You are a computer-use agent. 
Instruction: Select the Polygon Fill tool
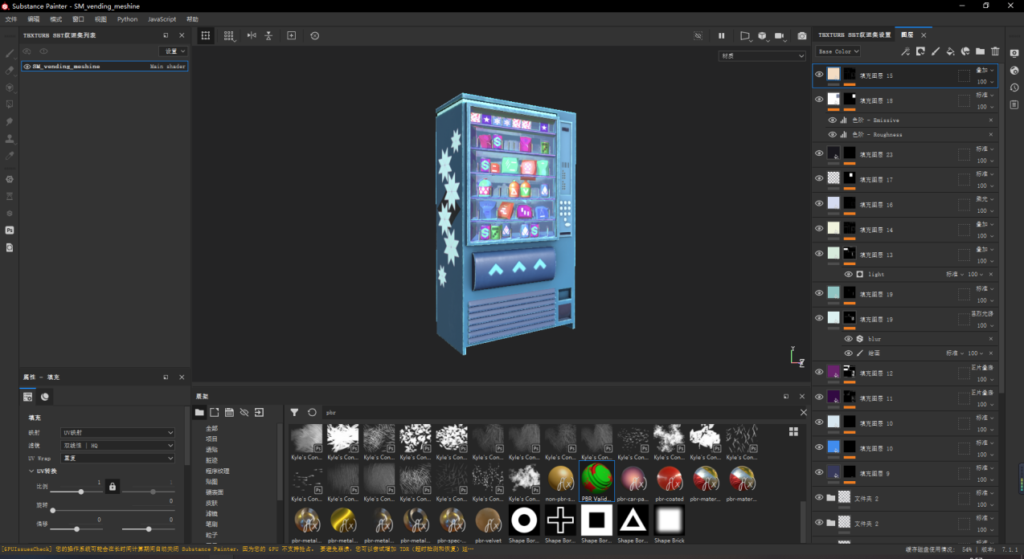pos(9,104)
